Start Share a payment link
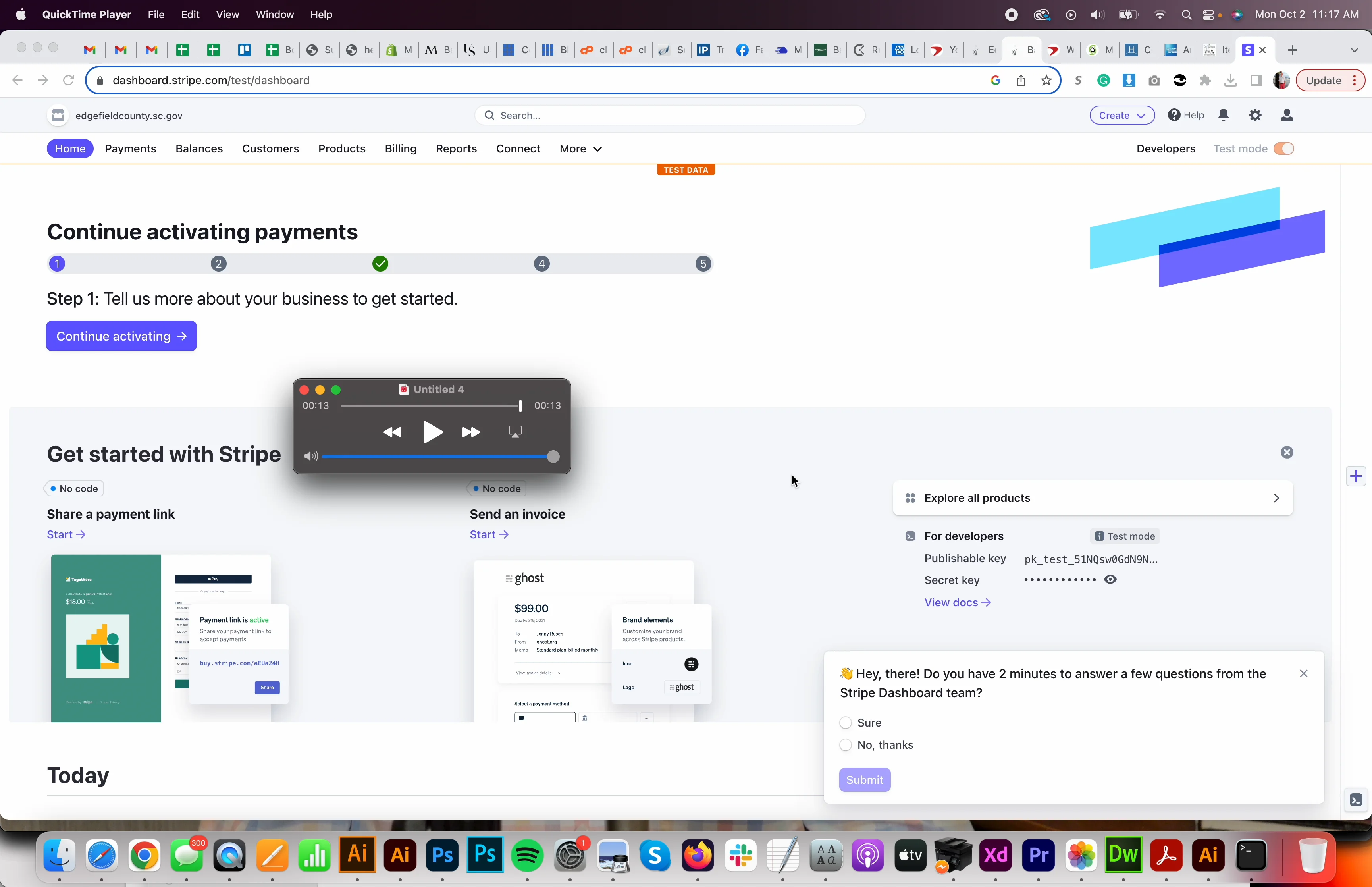The height and width of the screenshot is (887, 1372). [66, 534]
